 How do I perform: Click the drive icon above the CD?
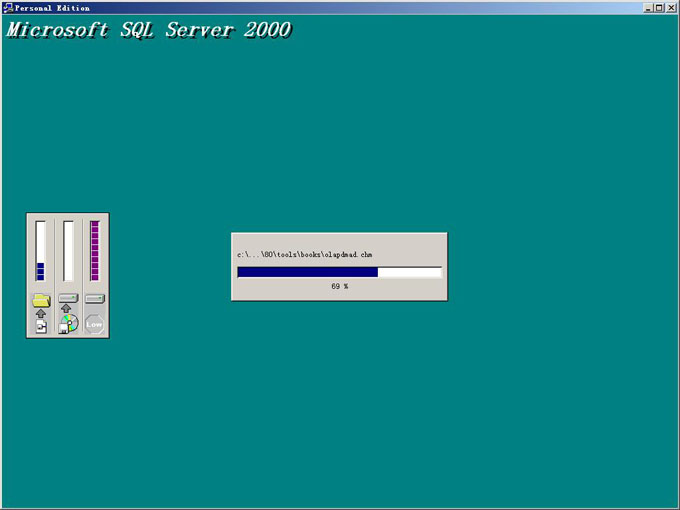pos(68,298)
